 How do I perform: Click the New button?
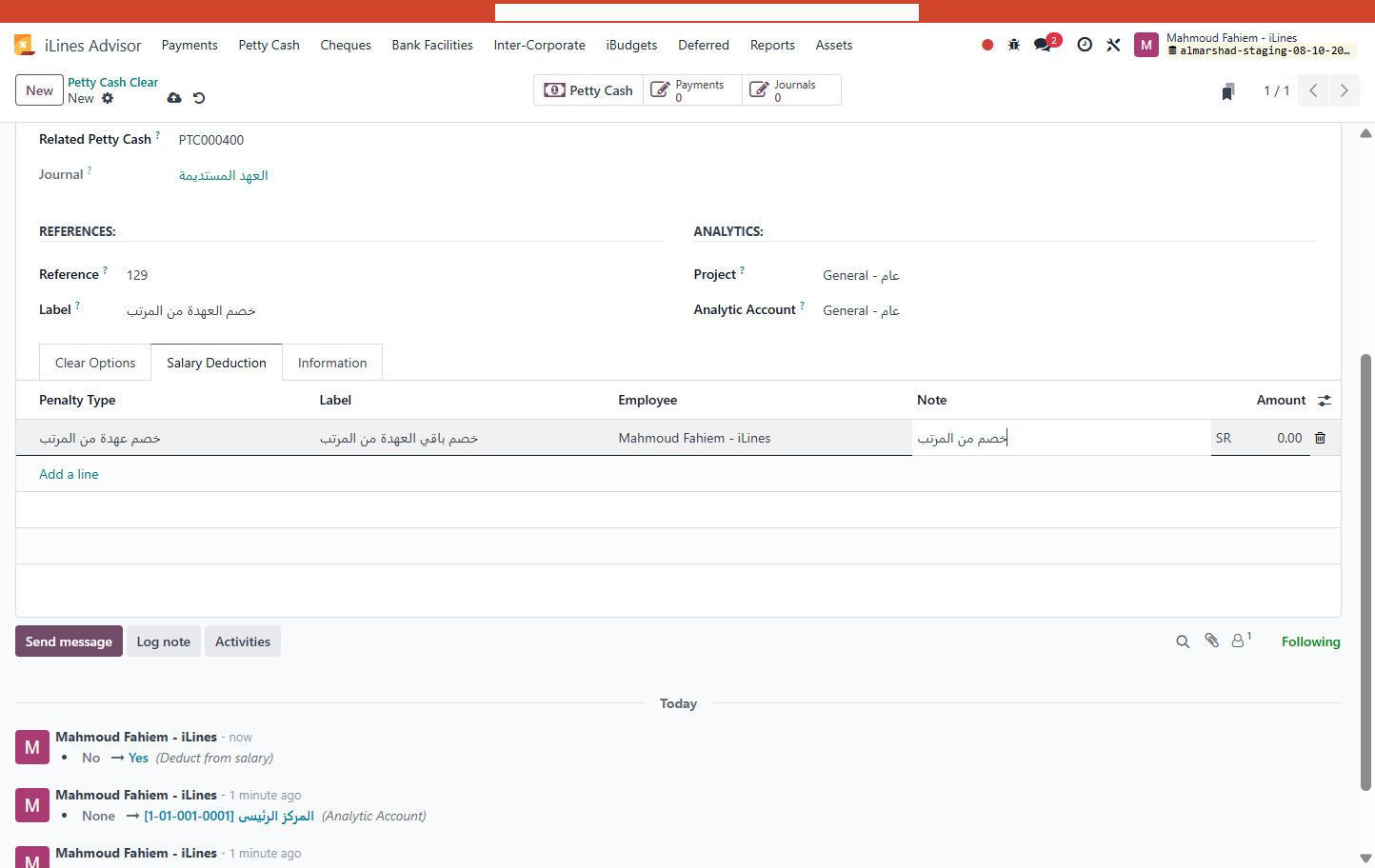click(x=39, y=90)
